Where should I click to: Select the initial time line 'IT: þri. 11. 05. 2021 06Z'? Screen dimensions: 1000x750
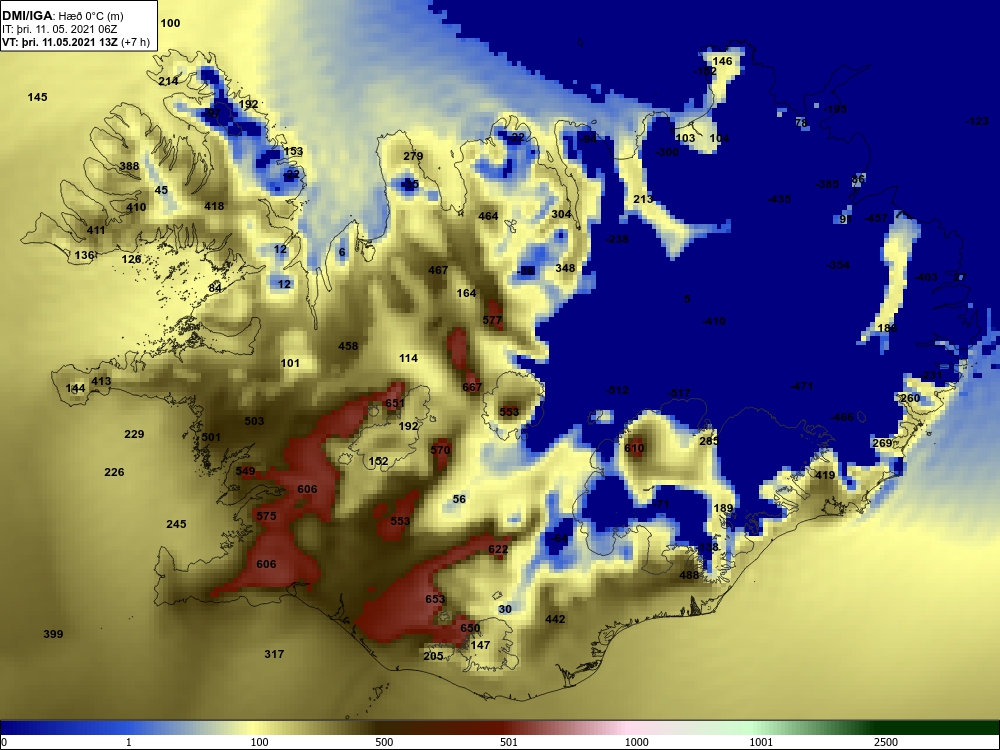pos(60,29)
